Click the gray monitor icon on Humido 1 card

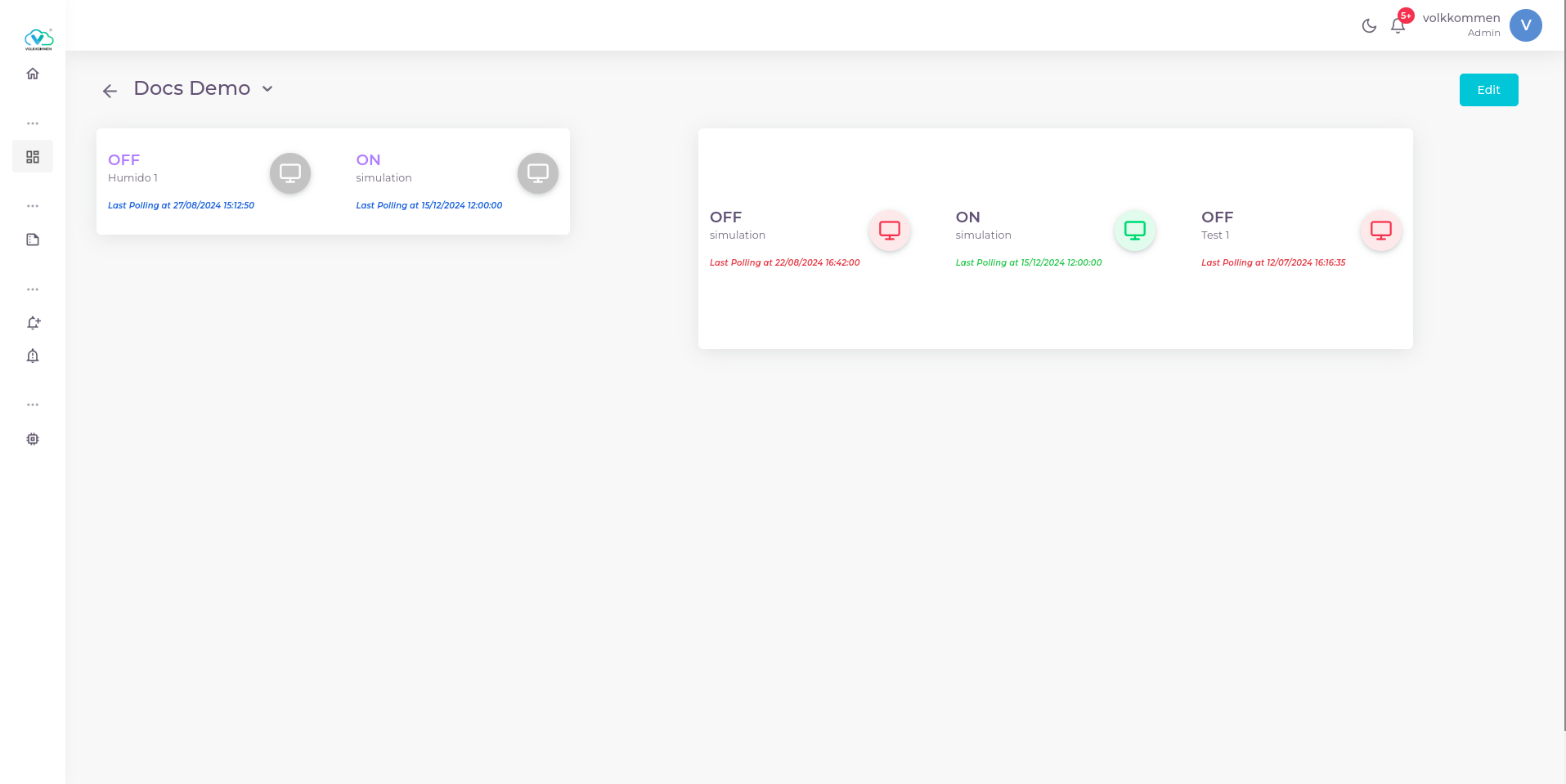coord(290,173)
